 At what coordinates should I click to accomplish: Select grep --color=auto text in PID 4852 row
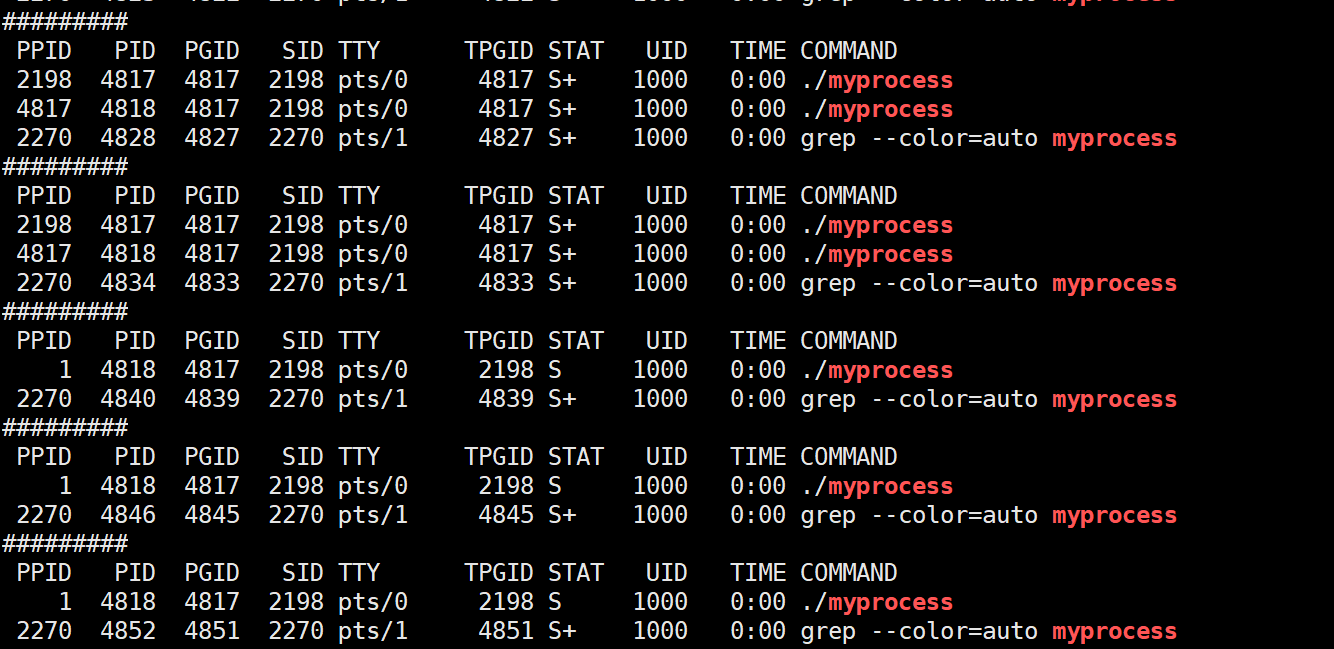click(919, 632)
